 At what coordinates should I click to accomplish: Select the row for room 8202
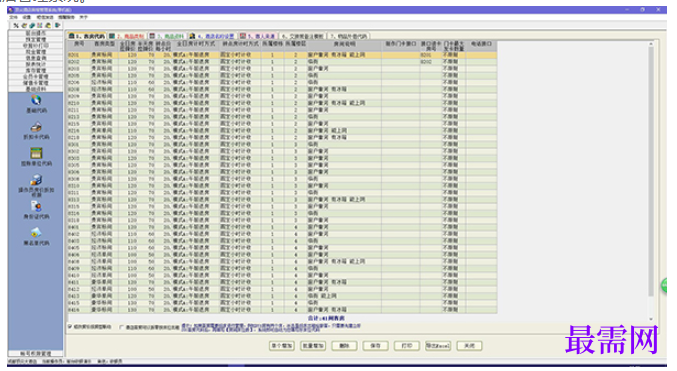point(282,62)
